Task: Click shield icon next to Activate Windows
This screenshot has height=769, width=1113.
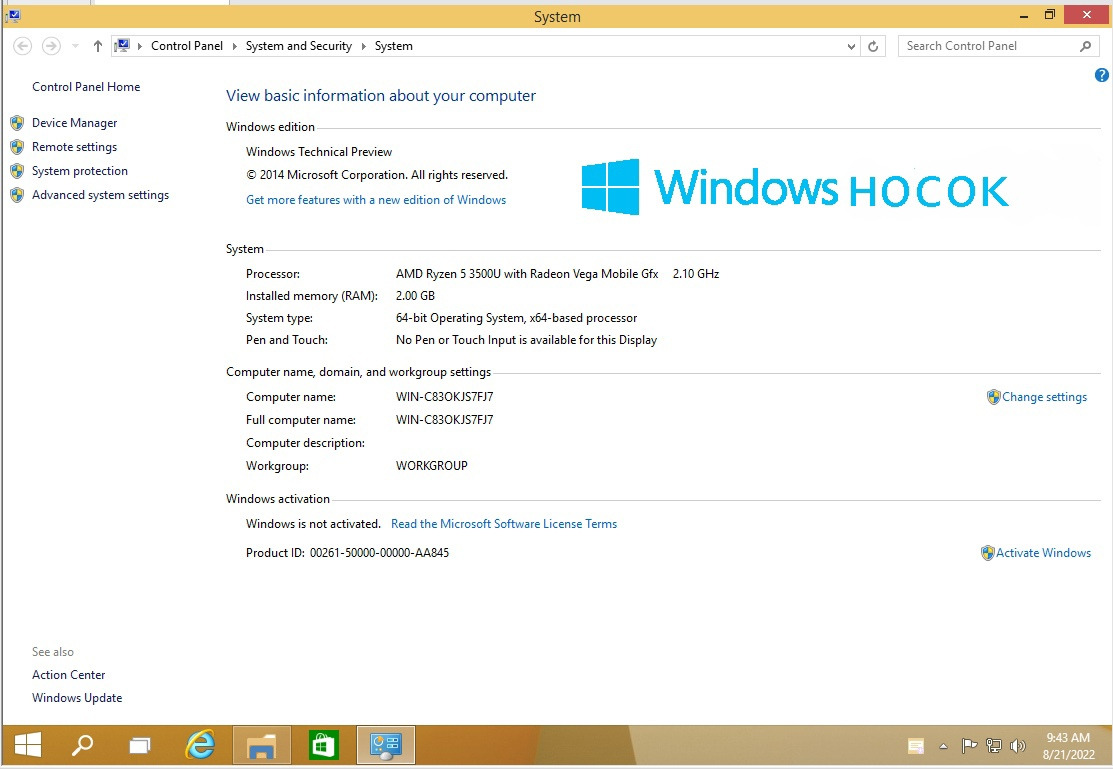Action: point(987,553)
